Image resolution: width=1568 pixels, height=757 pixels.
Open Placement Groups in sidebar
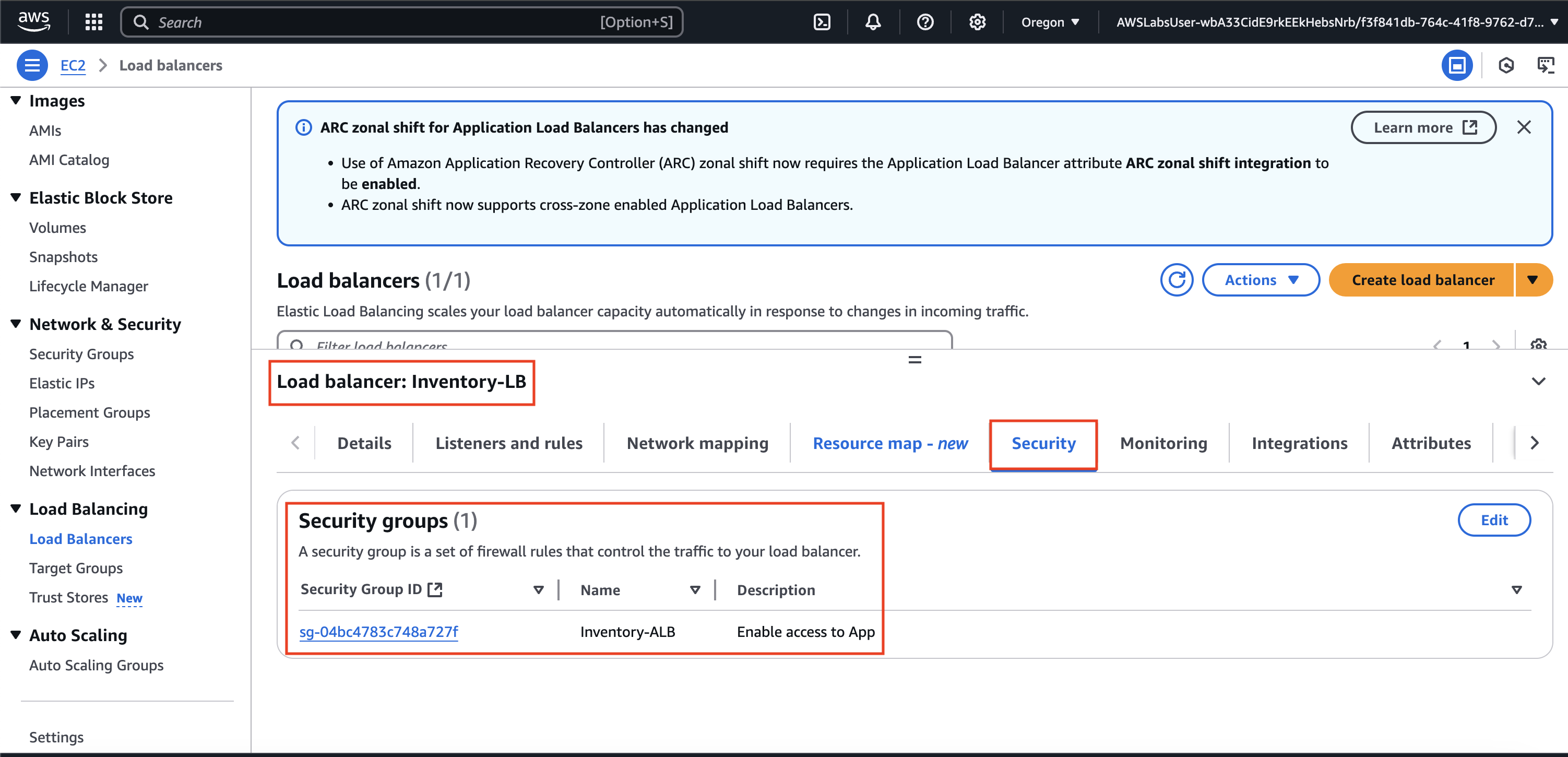[89, 412]
